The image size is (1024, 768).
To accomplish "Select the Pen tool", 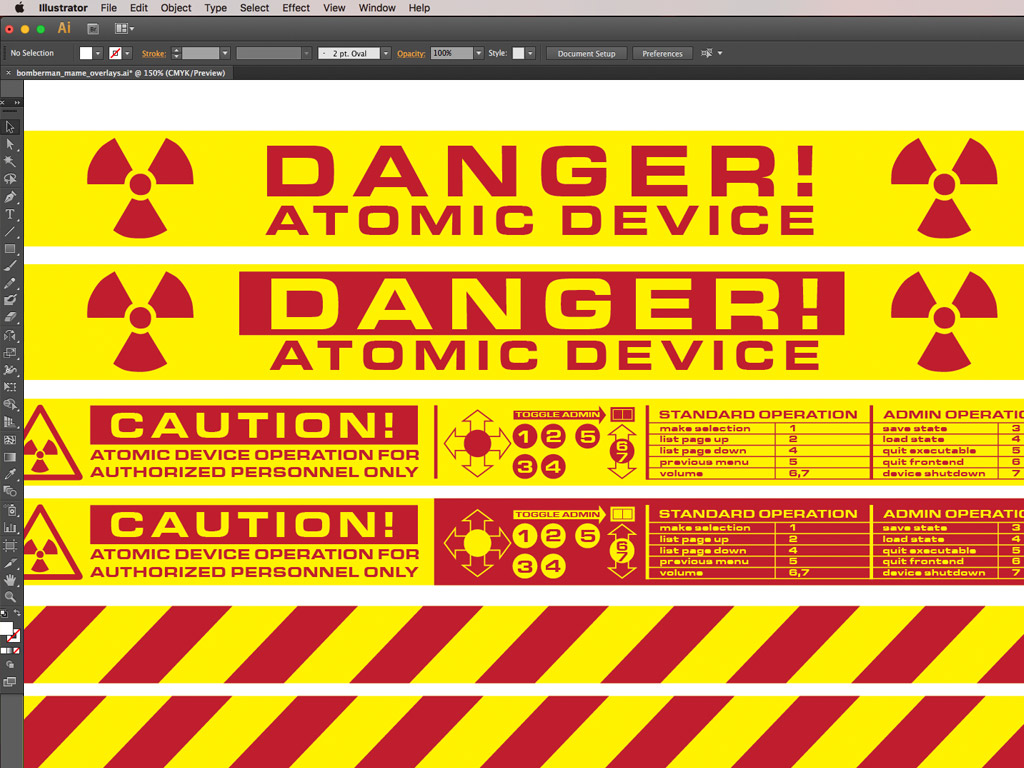I will 10,197.
